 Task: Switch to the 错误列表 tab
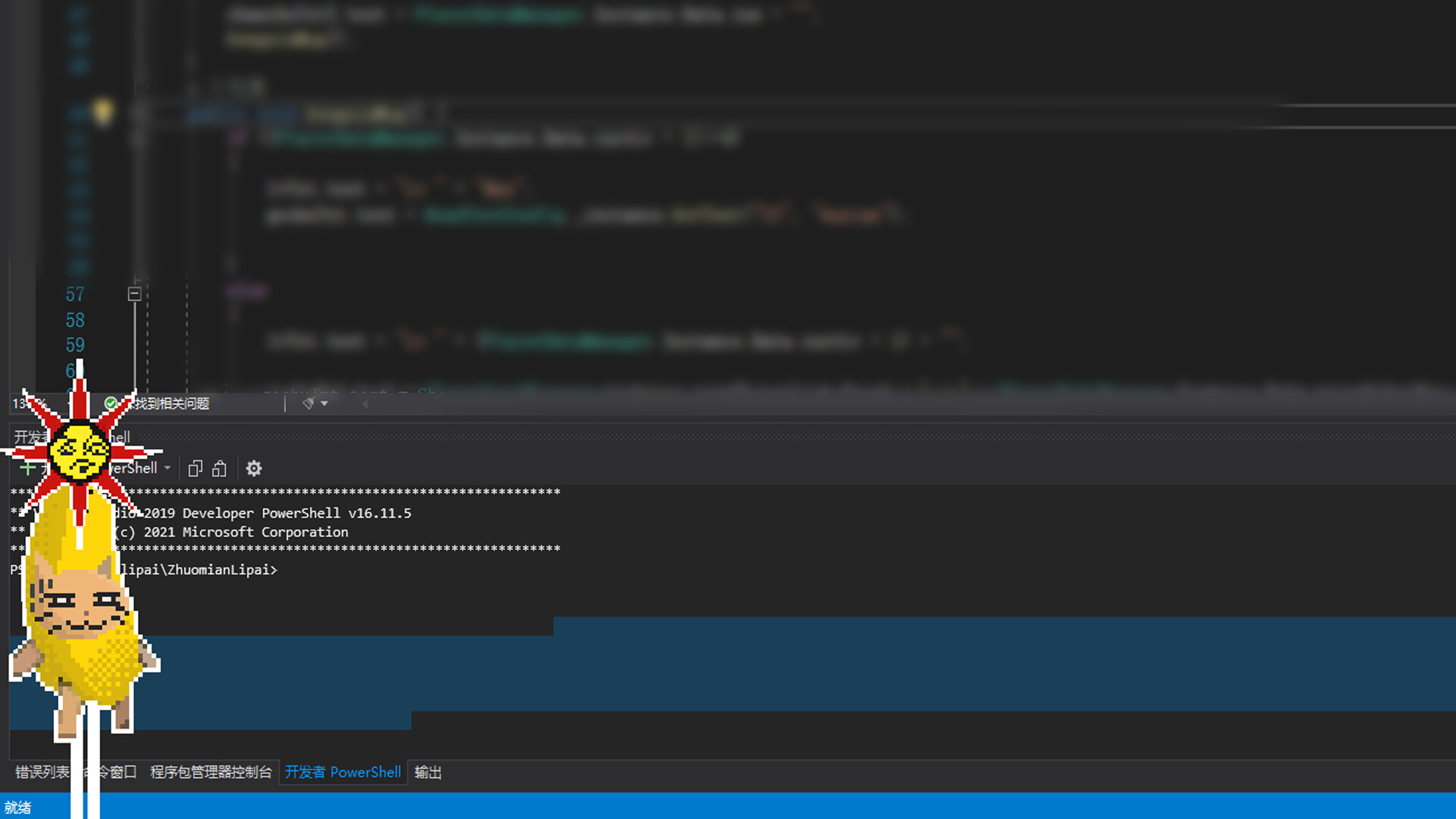pyautogui.click(x=41, y=772)
